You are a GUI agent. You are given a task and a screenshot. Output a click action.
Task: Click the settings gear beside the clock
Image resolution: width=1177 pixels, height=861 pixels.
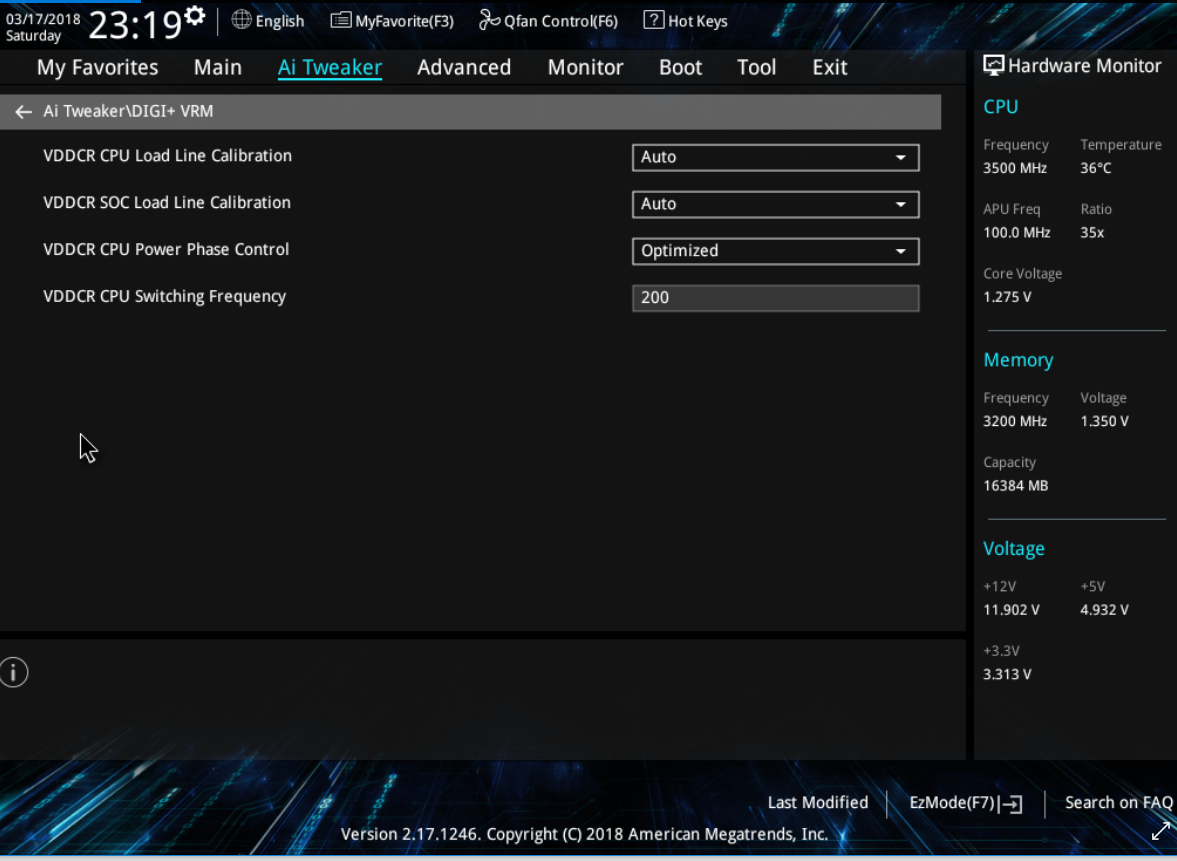[194, 16]
